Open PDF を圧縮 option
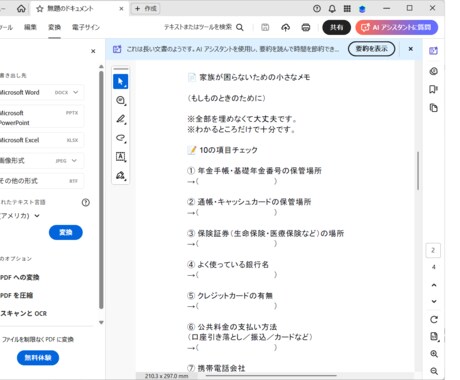Image resolution: width=460 pixels, height=380 pixels. pos(17,295)
